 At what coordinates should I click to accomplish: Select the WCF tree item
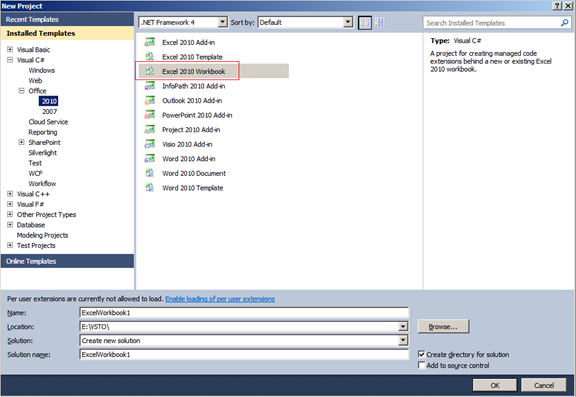(x=35, y=173)
